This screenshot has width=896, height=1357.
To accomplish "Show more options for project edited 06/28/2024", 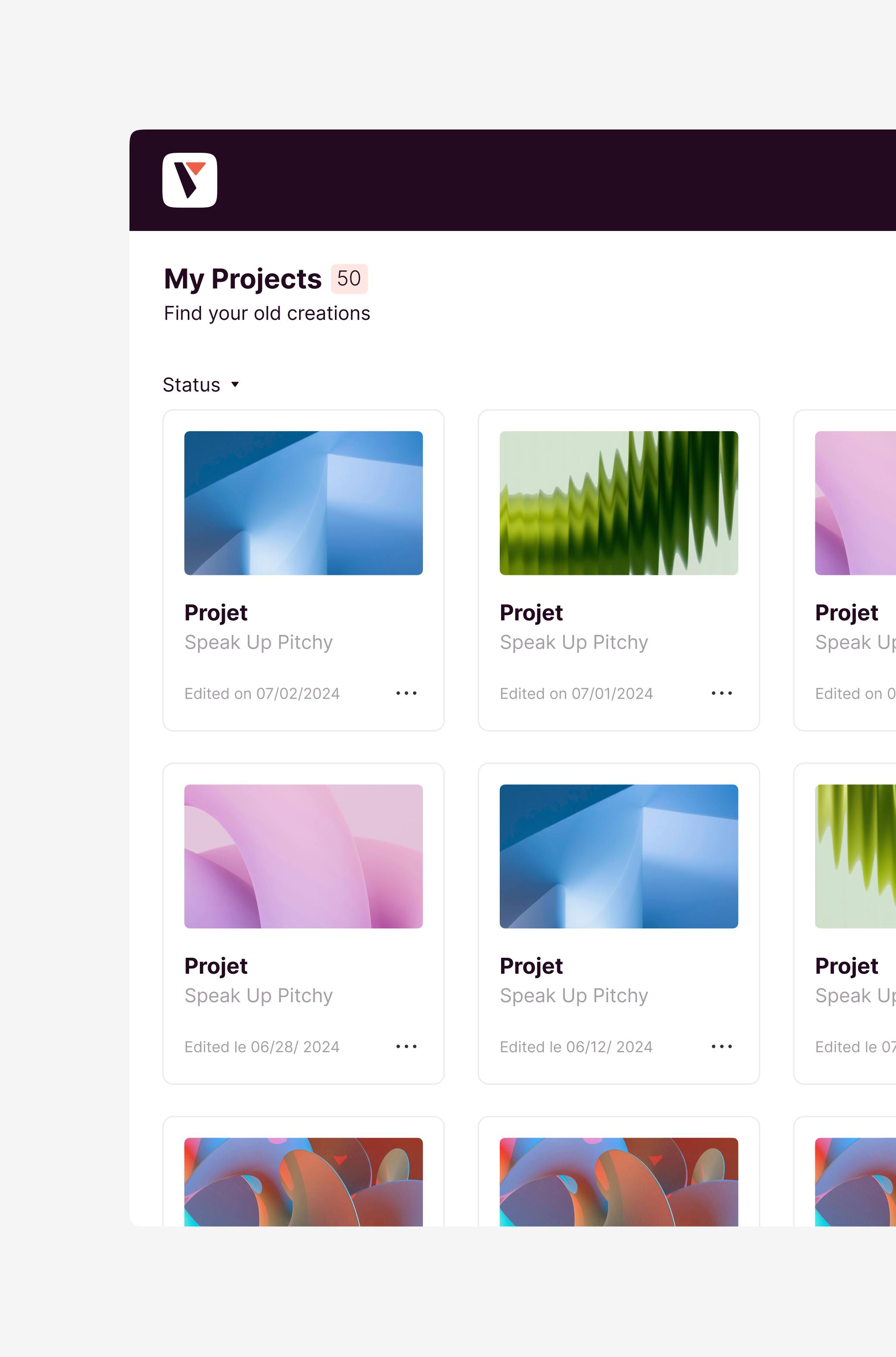I will coord(406,1046).
